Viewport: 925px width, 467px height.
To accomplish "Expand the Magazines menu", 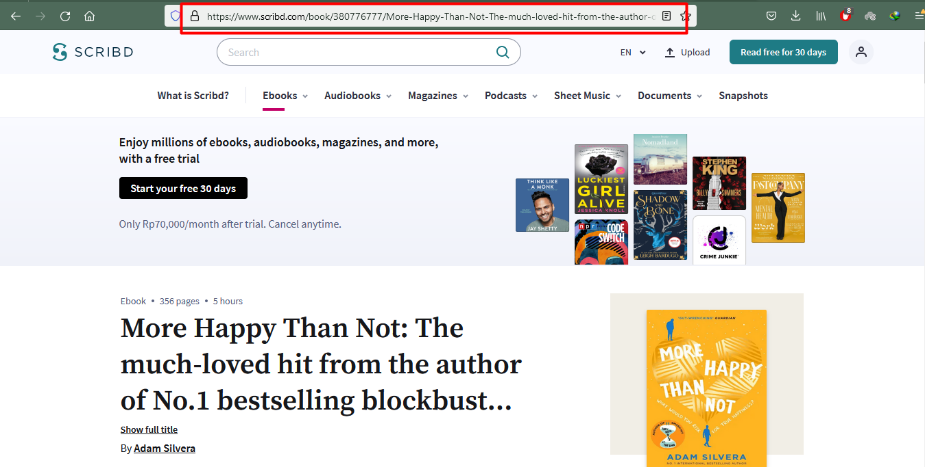I will coord(438,96).
